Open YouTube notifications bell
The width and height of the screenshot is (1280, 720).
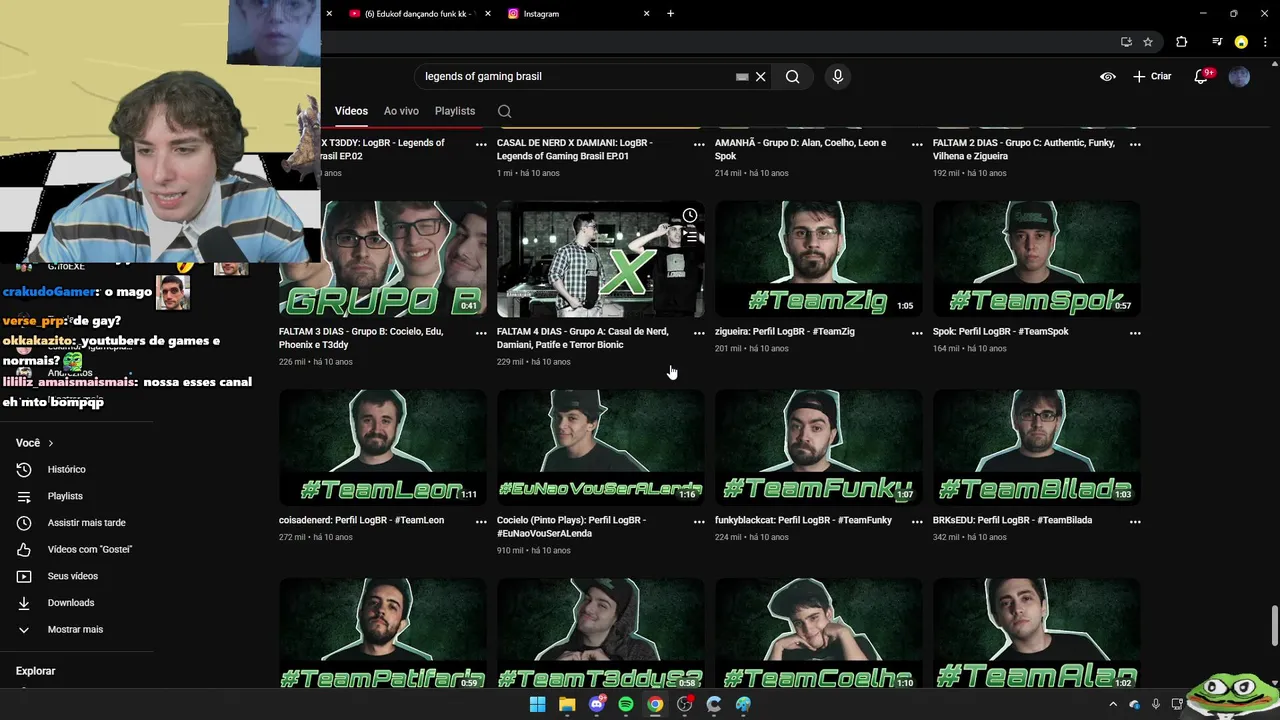(1202, 76)
